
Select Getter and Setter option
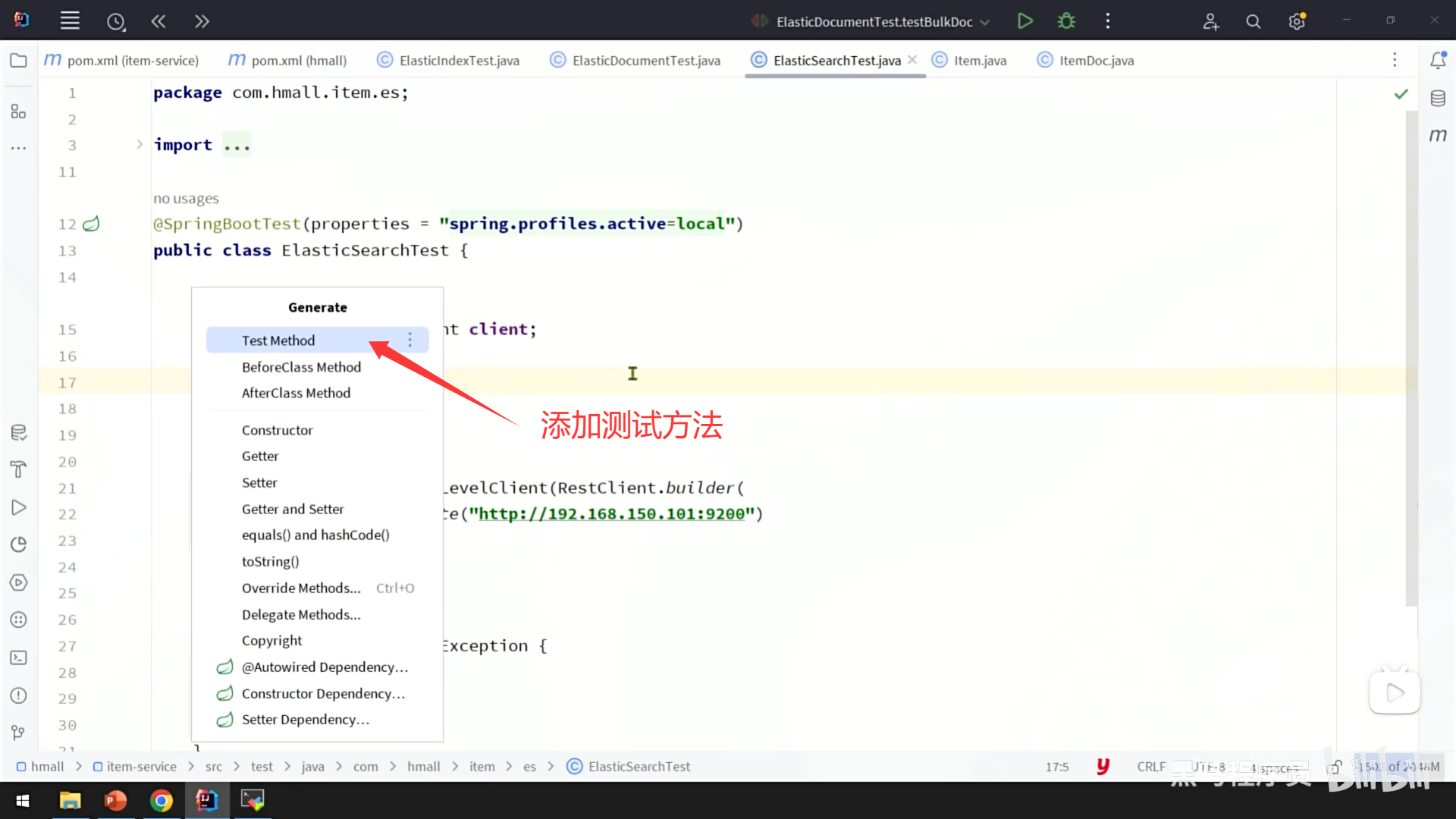tap(293, 509)
